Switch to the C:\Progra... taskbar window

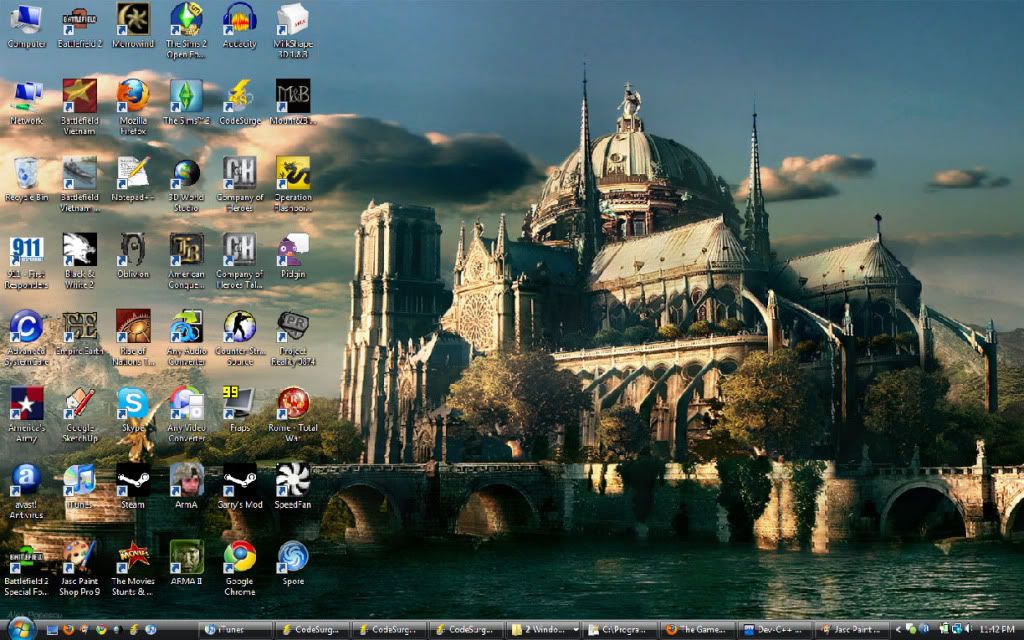click(x=620, y=630)
